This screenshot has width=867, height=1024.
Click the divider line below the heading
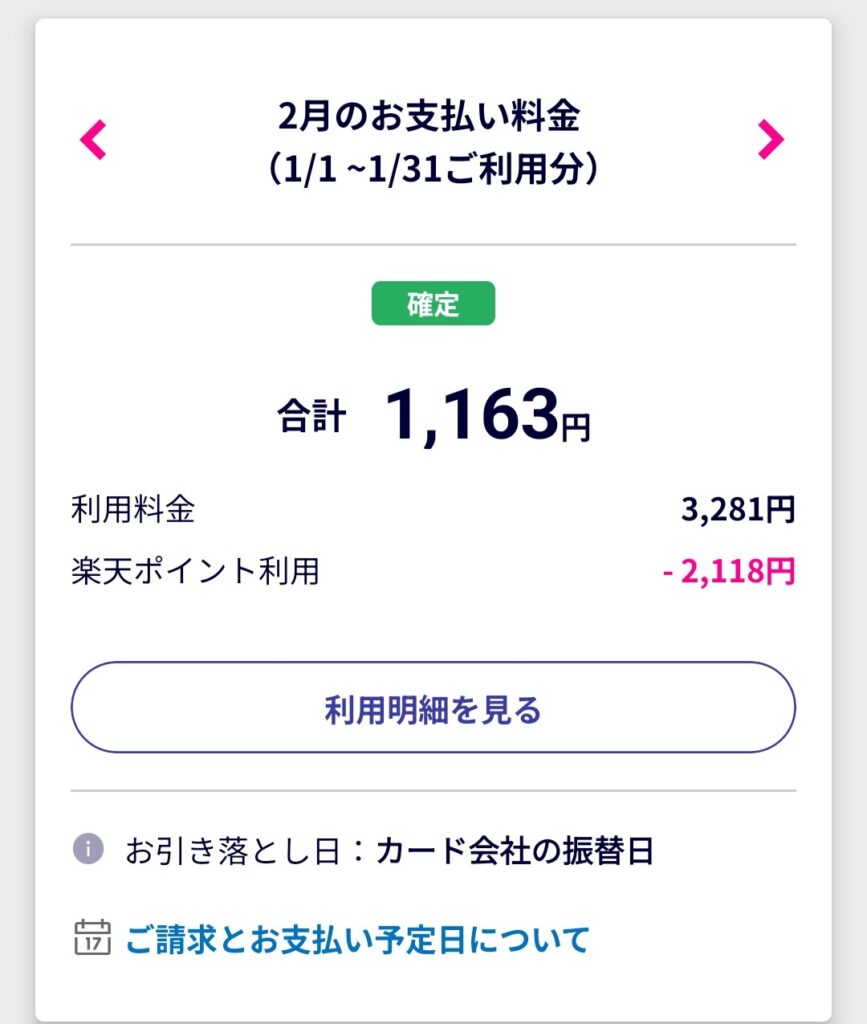433,244
